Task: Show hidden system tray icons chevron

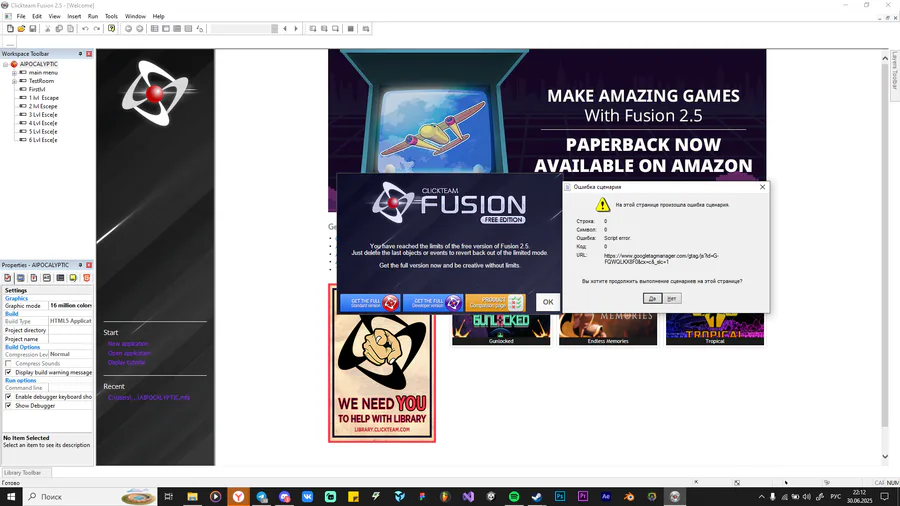Action: coord(761,497)
